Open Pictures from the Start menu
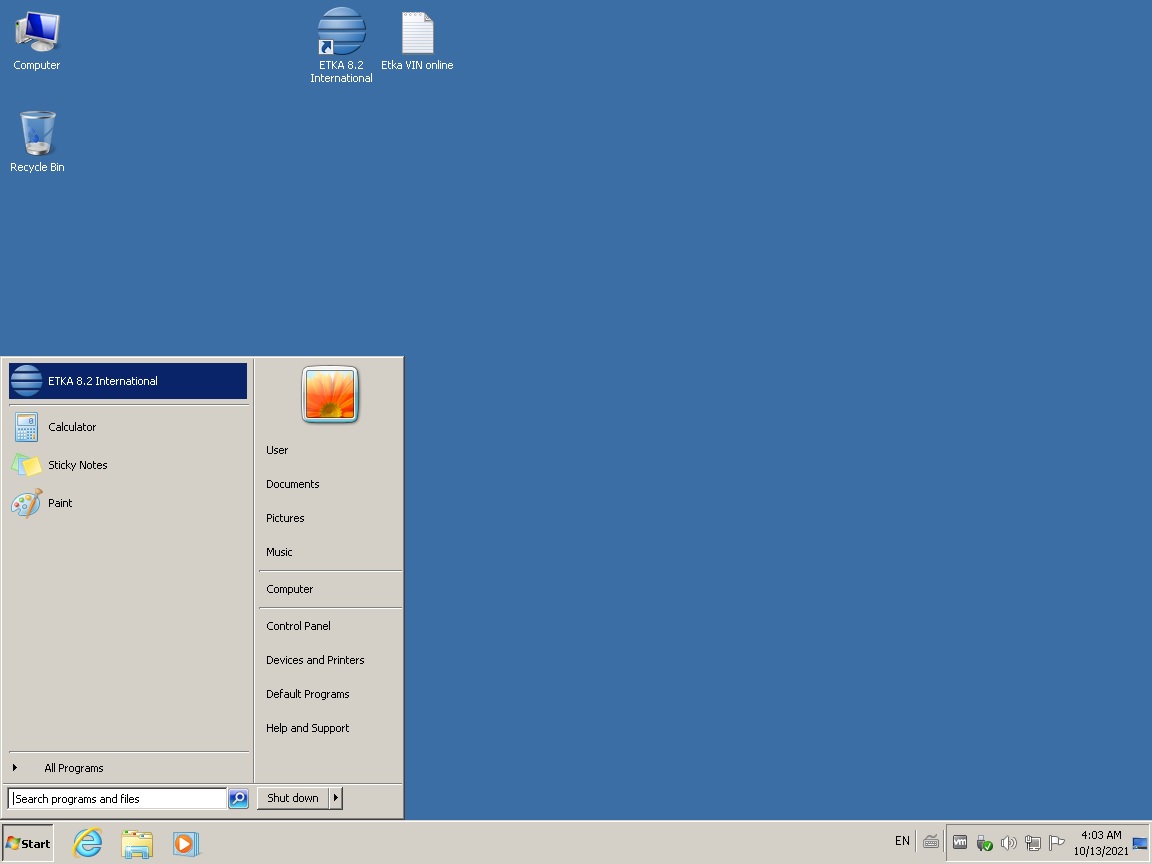 (285, 518)
